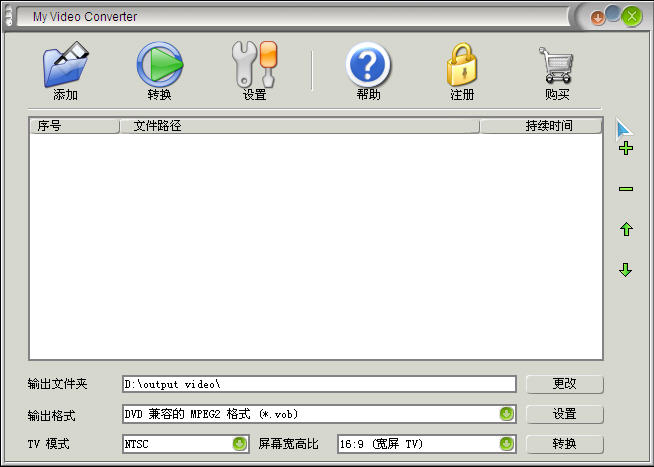
Task: Expand the 输出格式 dropdown arrow
Action: [507, 414]
